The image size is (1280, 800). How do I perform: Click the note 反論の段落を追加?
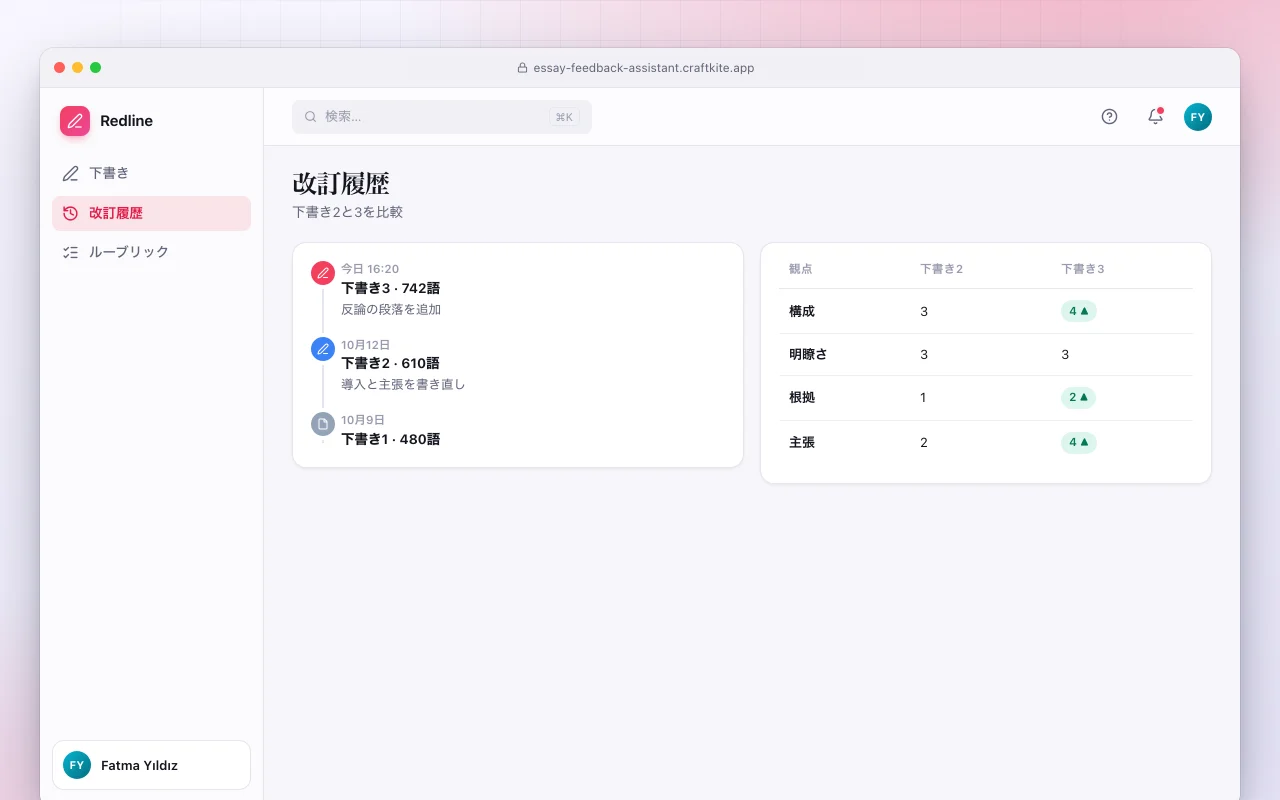391,309
